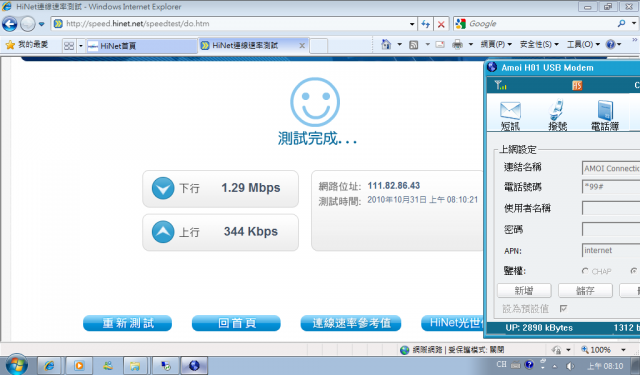Expand the tab list dropdown arrow
This screenshot has height=375, width=640.
(81, 46)
